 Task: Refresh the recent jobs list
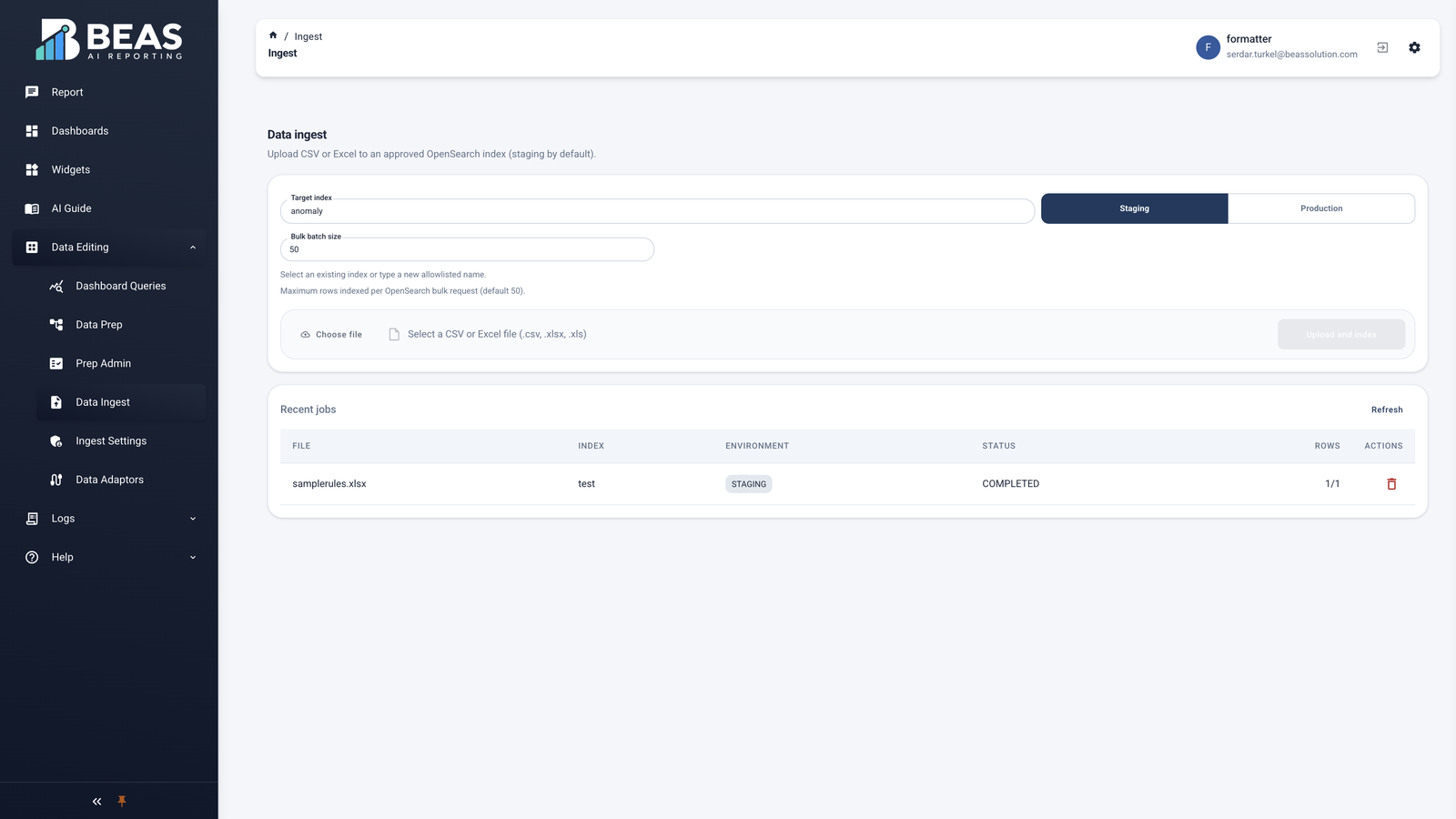pos(1387,409)
